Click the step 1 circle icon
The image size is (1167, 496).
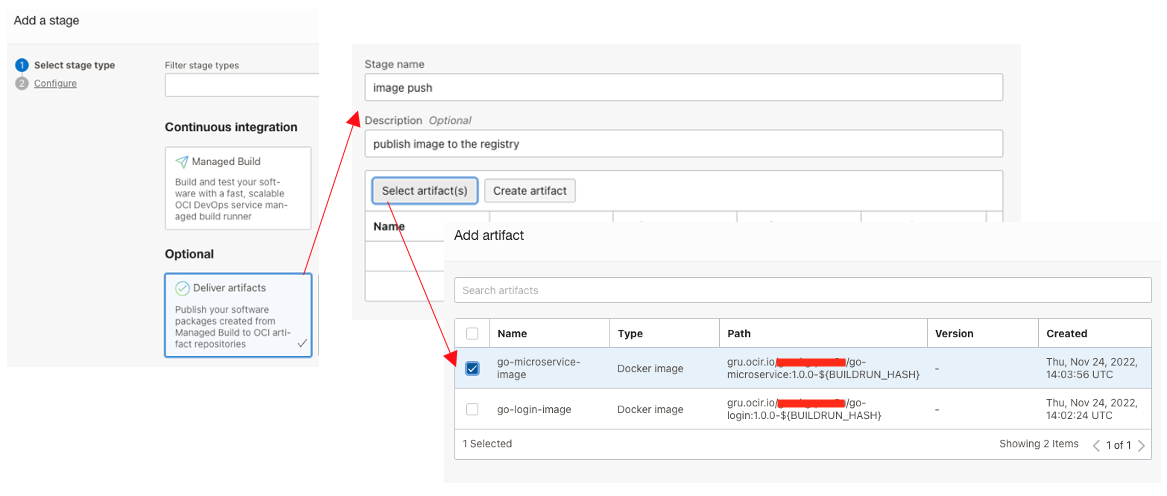click(22, 66)
